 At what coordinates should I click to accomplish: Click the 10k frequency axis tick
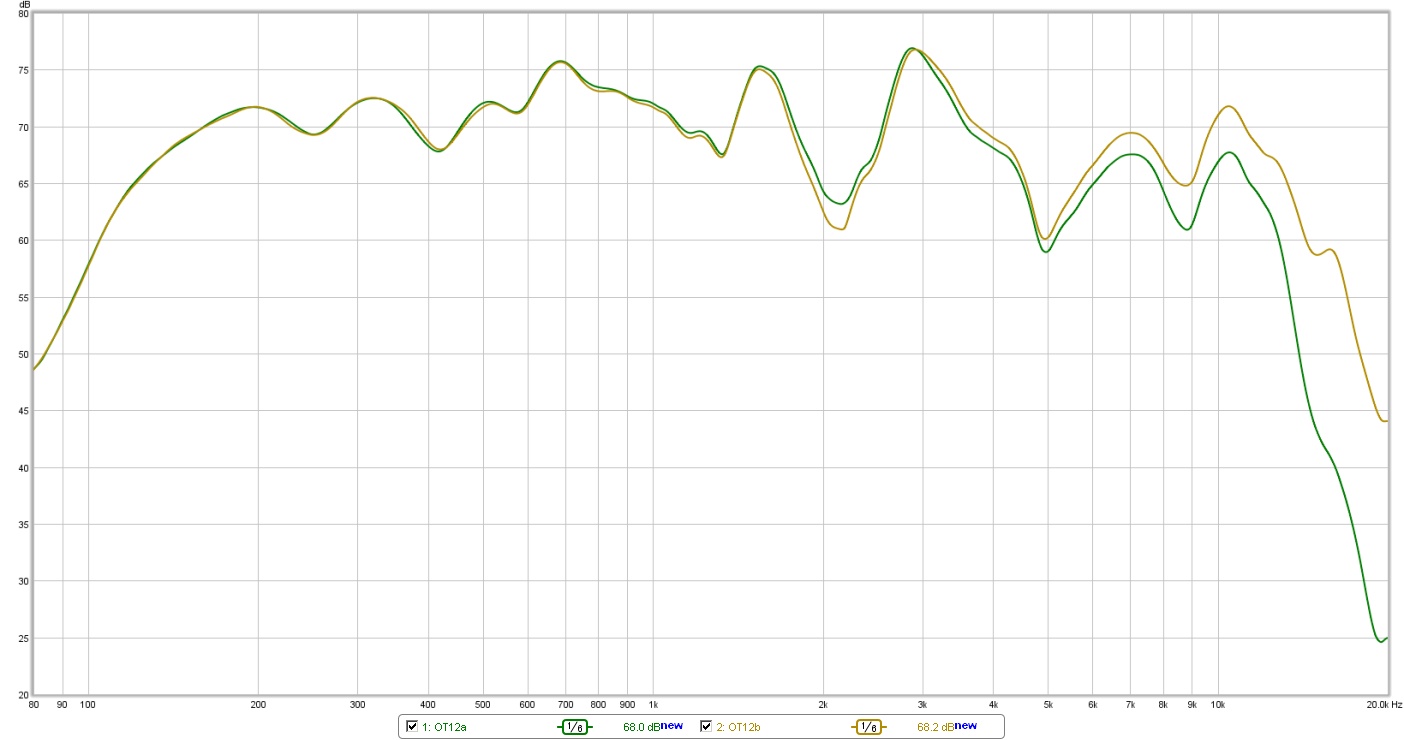[1217, 705]
